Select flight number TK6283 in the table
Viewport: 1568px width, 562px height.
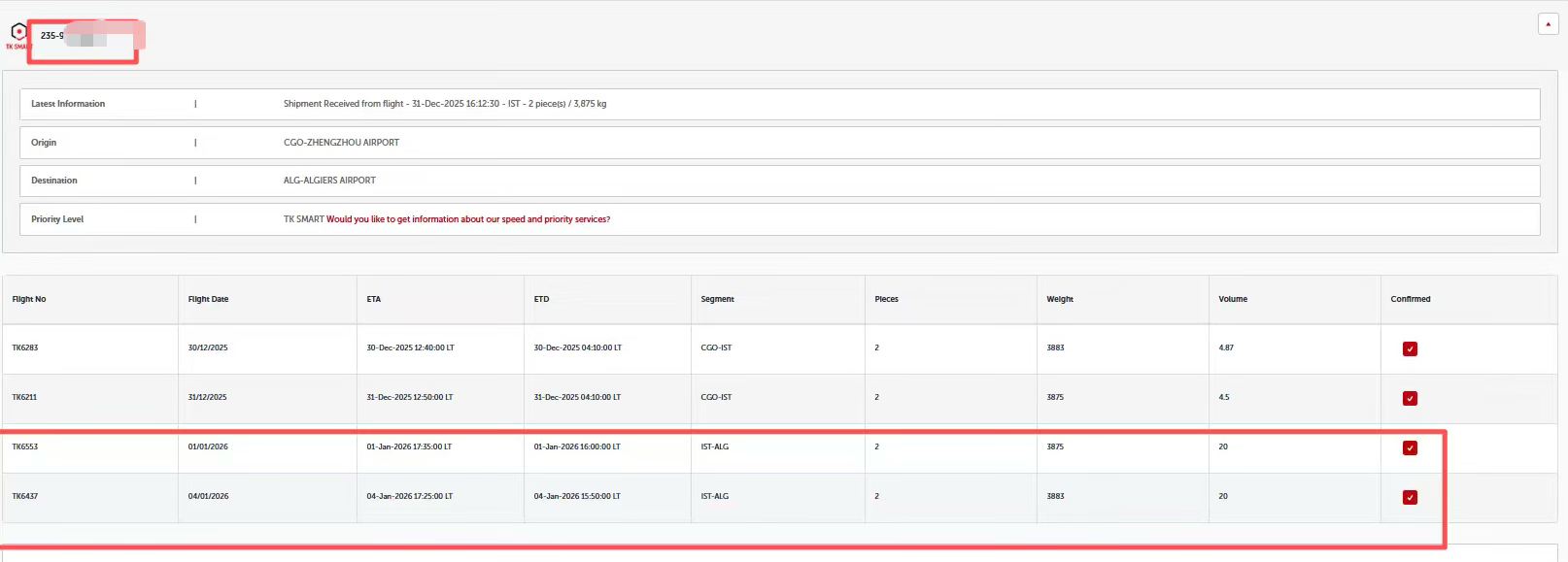pos(25,347)
